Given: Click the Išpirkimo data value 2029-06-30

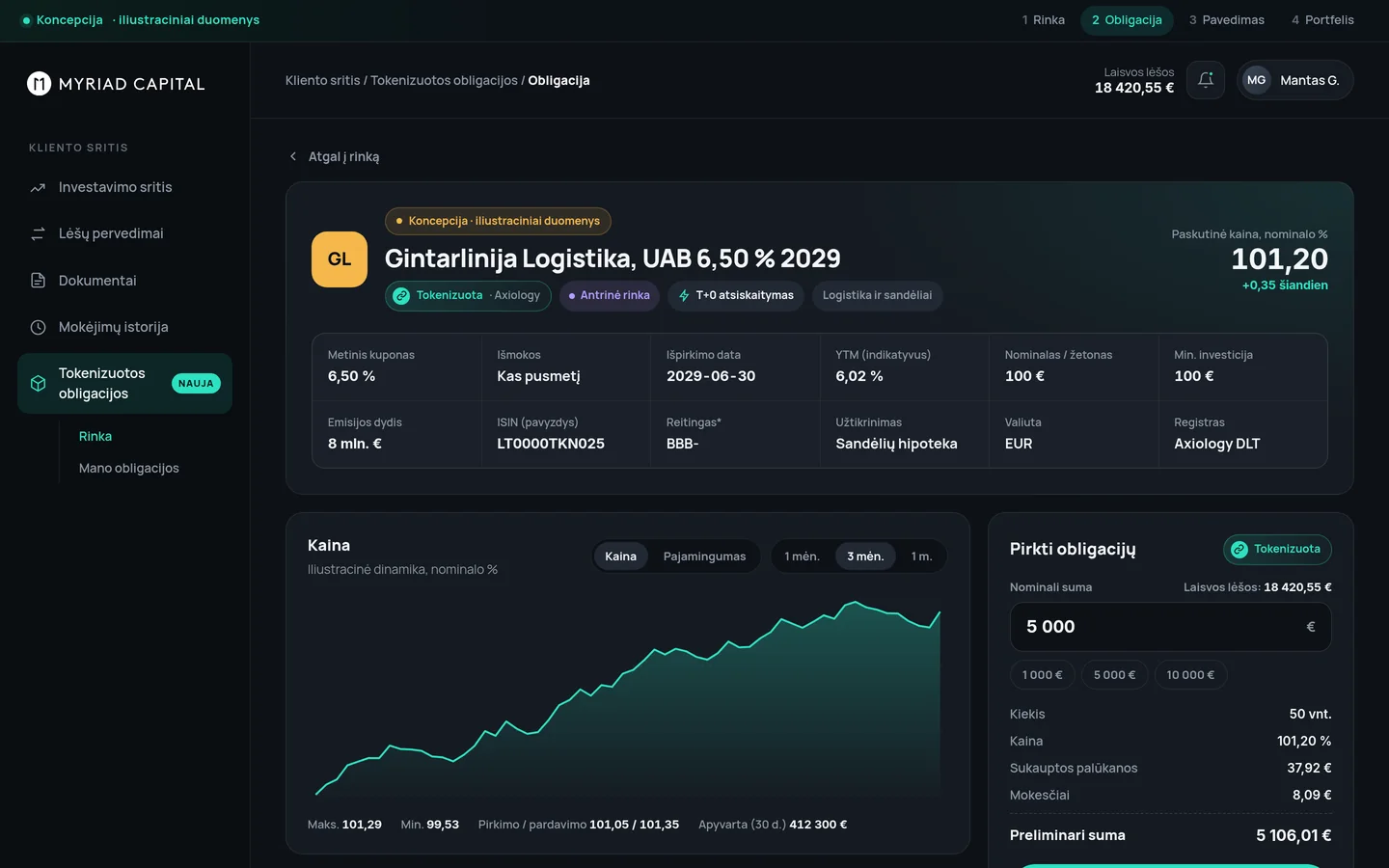Looking at the screenshot, I should [x=711, y=376].
